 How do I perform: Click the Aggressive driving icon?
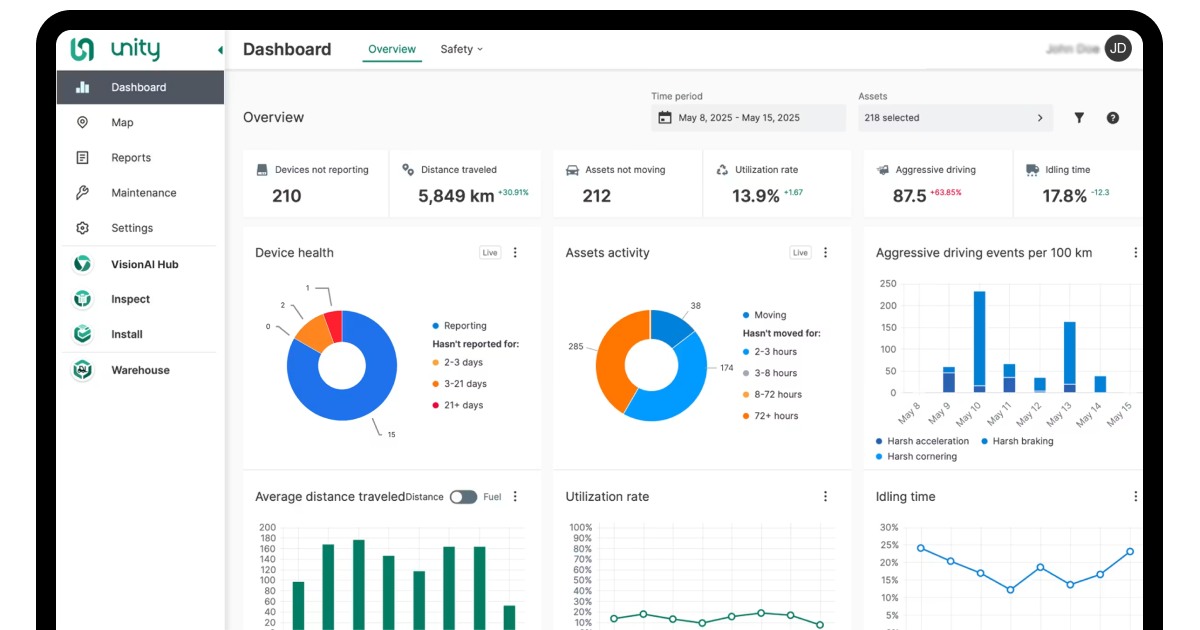pos(883,170)
